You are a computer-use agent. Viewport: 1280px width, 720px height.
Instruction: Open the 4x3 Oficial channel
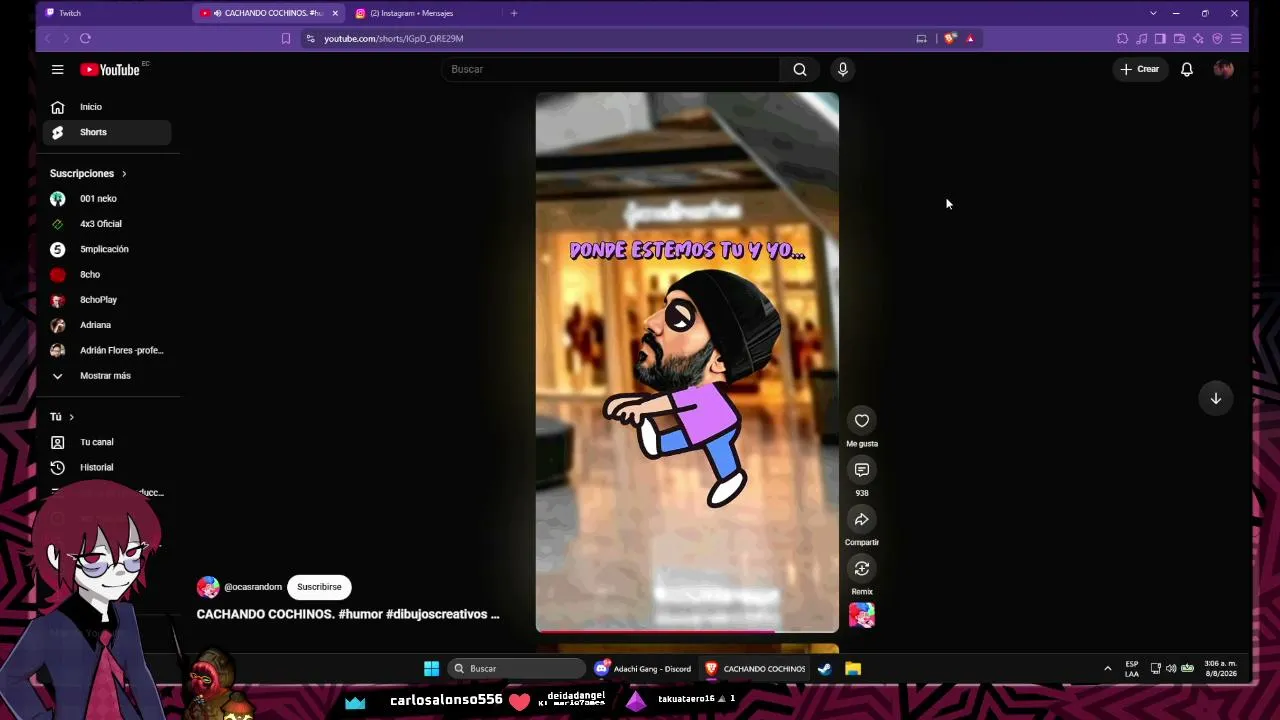tap(107, 224)
